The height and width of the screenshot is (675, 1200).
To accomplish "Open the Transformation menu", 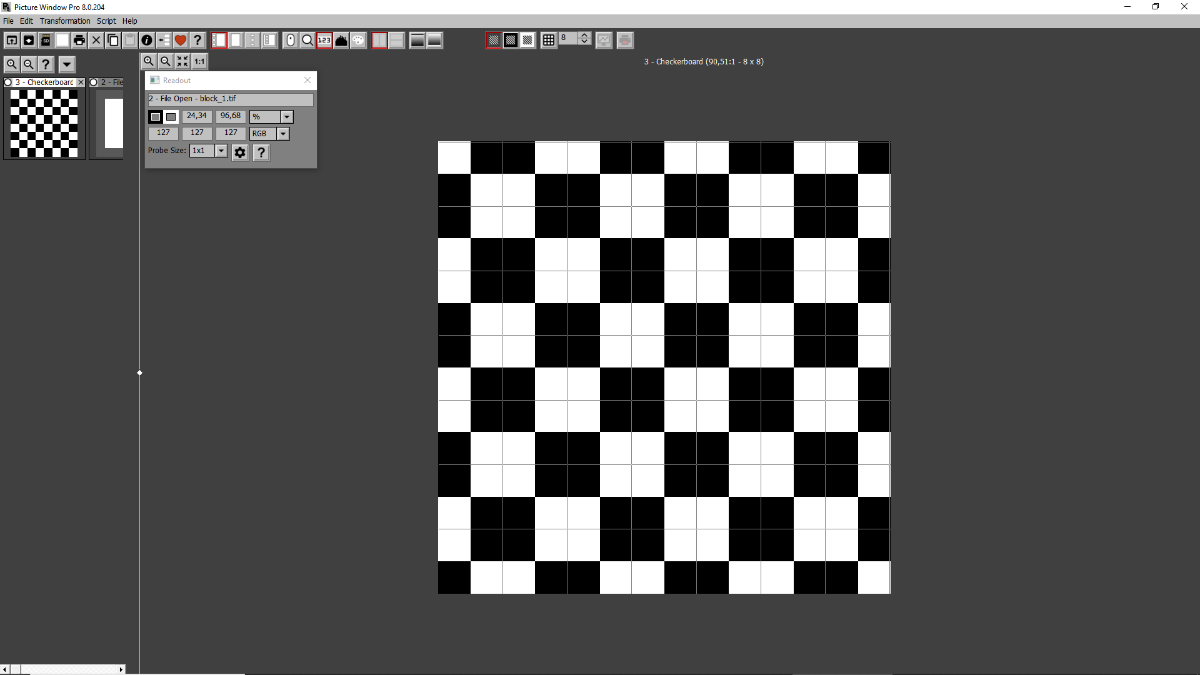I will coord(65,21).
